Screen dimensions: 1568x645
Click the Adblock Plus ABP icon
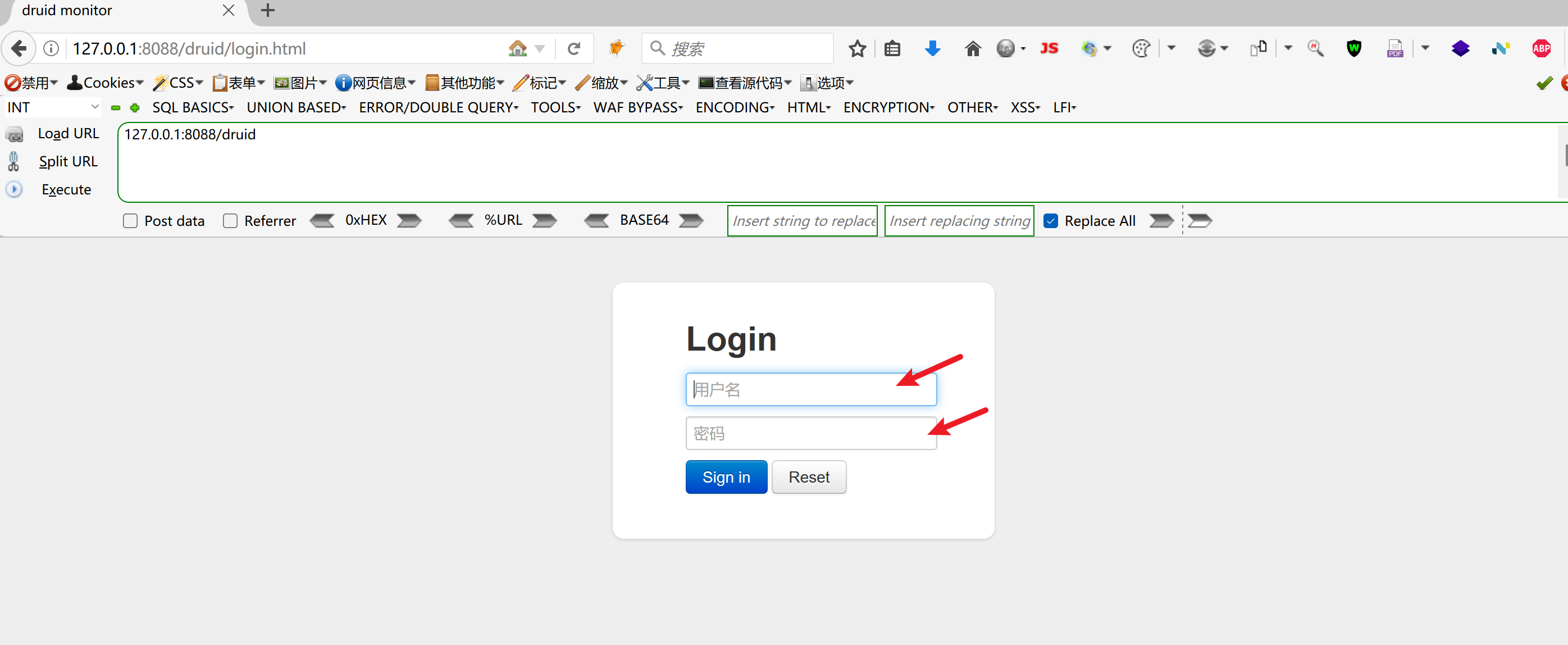click(x=1540, y=48)
